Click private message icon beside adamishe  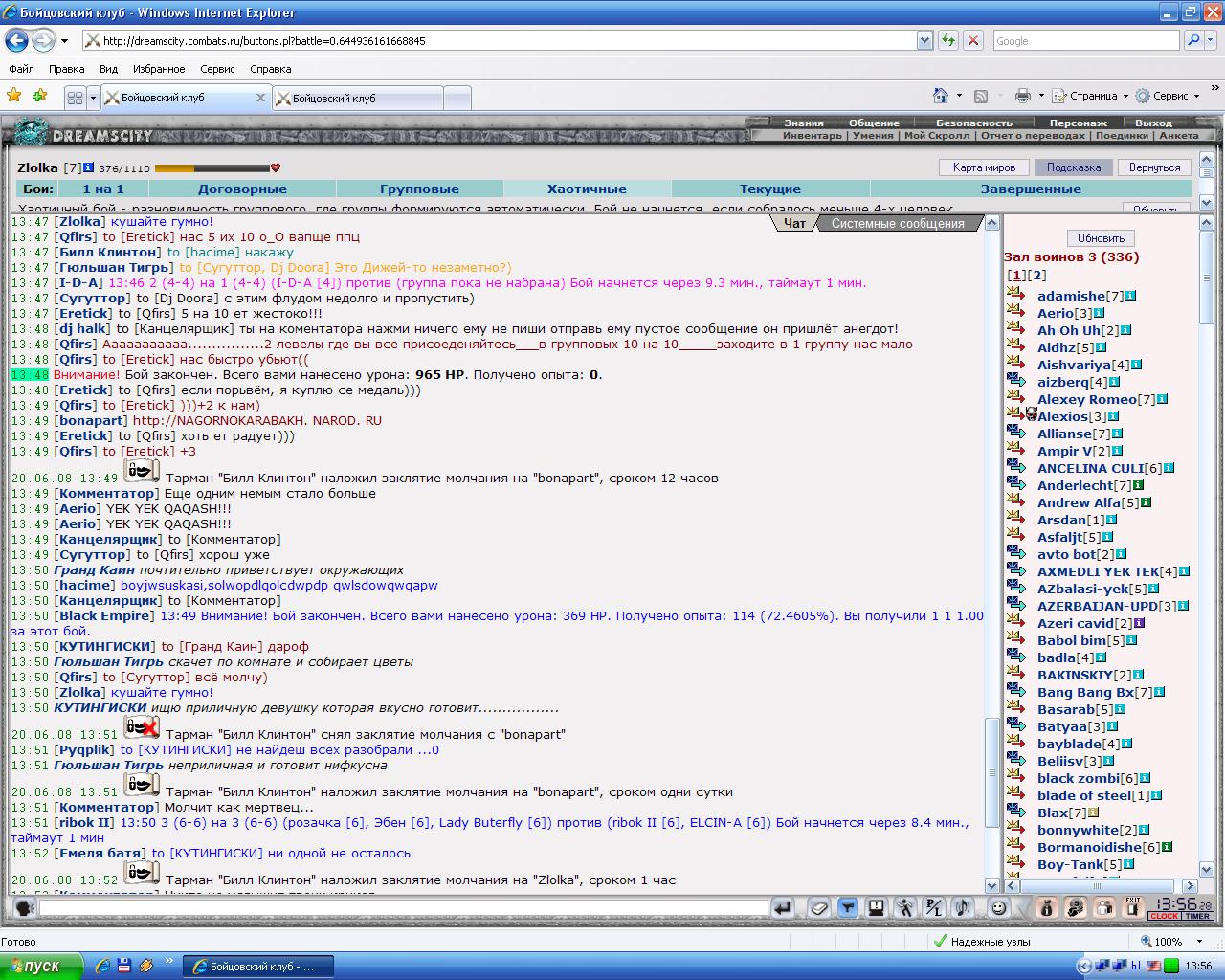1016,295
